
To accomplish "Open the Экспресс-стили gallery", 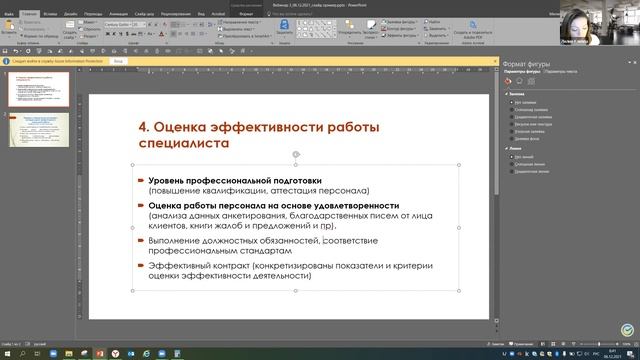I will (371, 29).
